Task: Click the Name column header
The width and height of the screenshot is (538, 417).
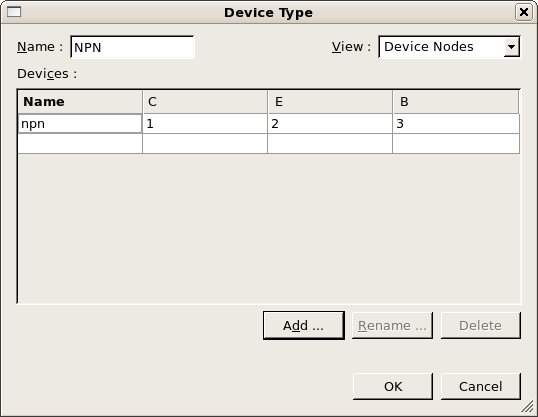Action: point(80,102)
